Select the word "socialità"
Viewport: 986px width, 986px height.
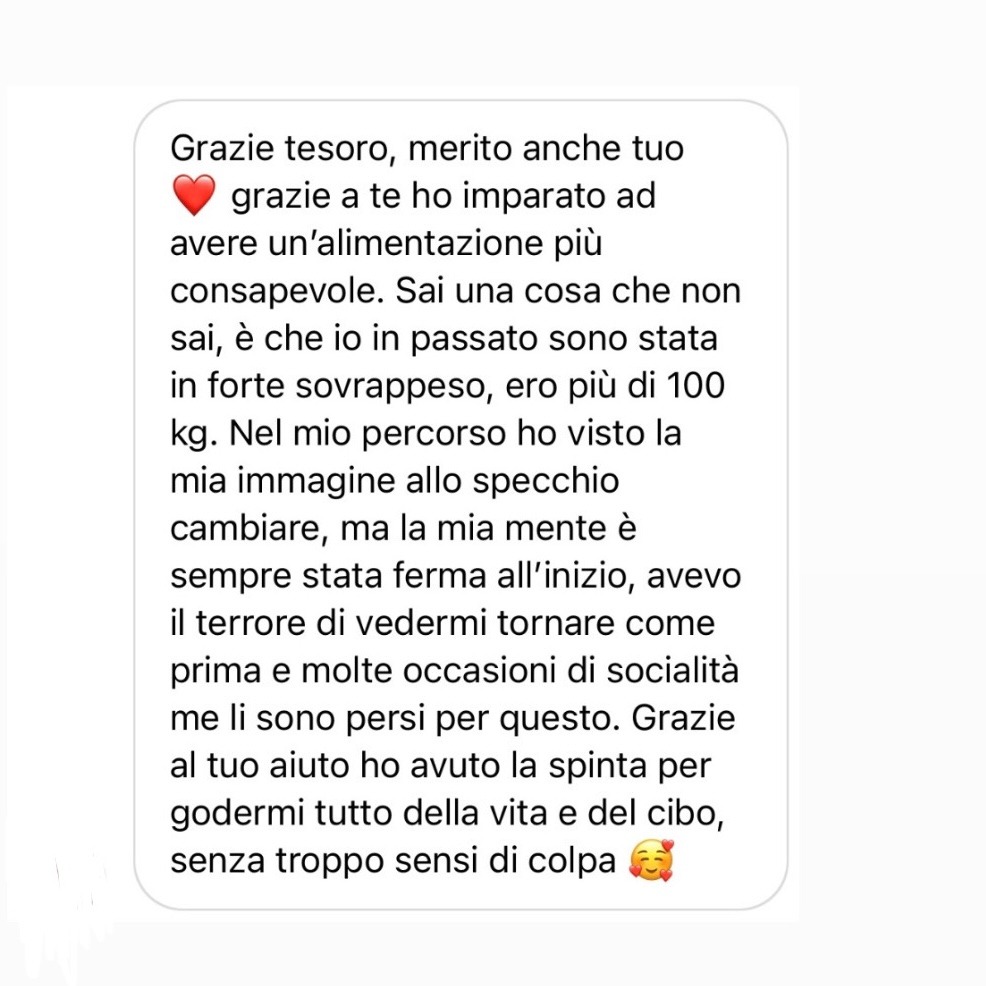coord(672,670)
